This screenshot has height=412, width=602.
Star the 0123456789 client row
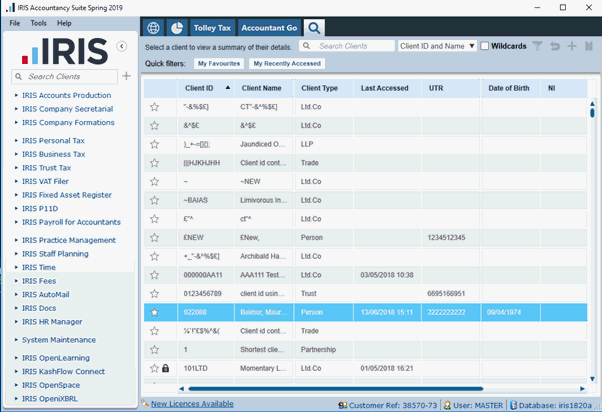click(154, 294)
